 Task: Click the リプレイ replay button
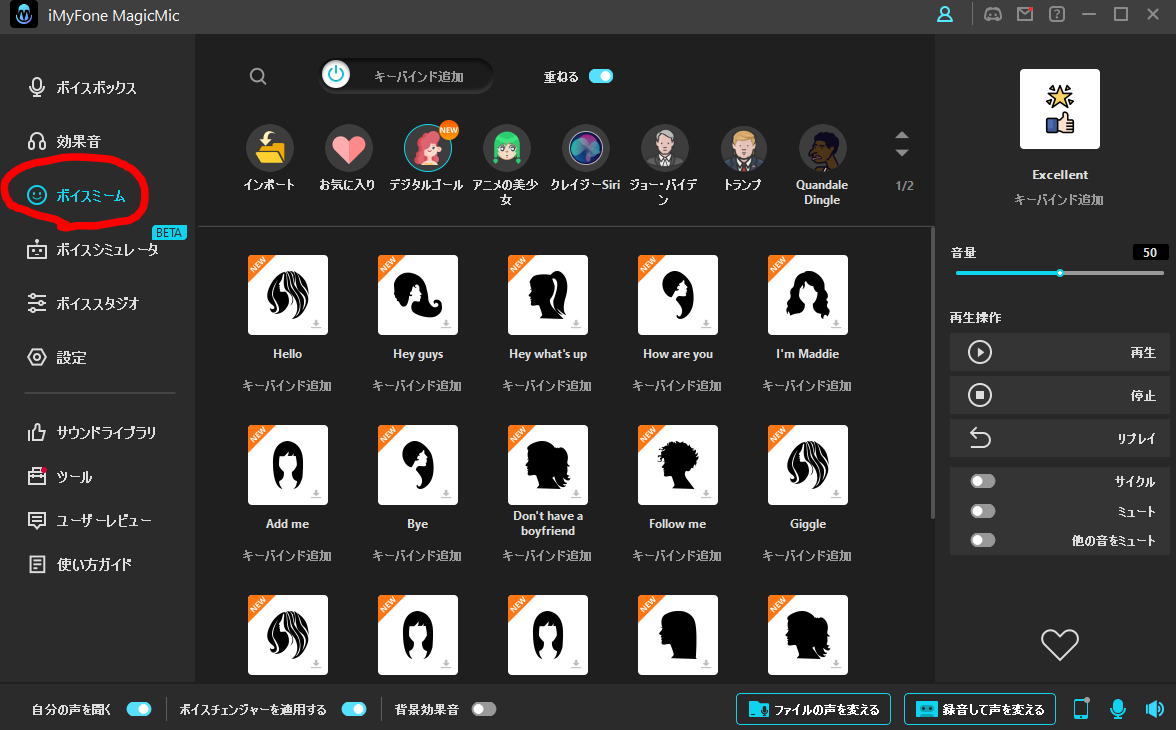coord(1060,438)
